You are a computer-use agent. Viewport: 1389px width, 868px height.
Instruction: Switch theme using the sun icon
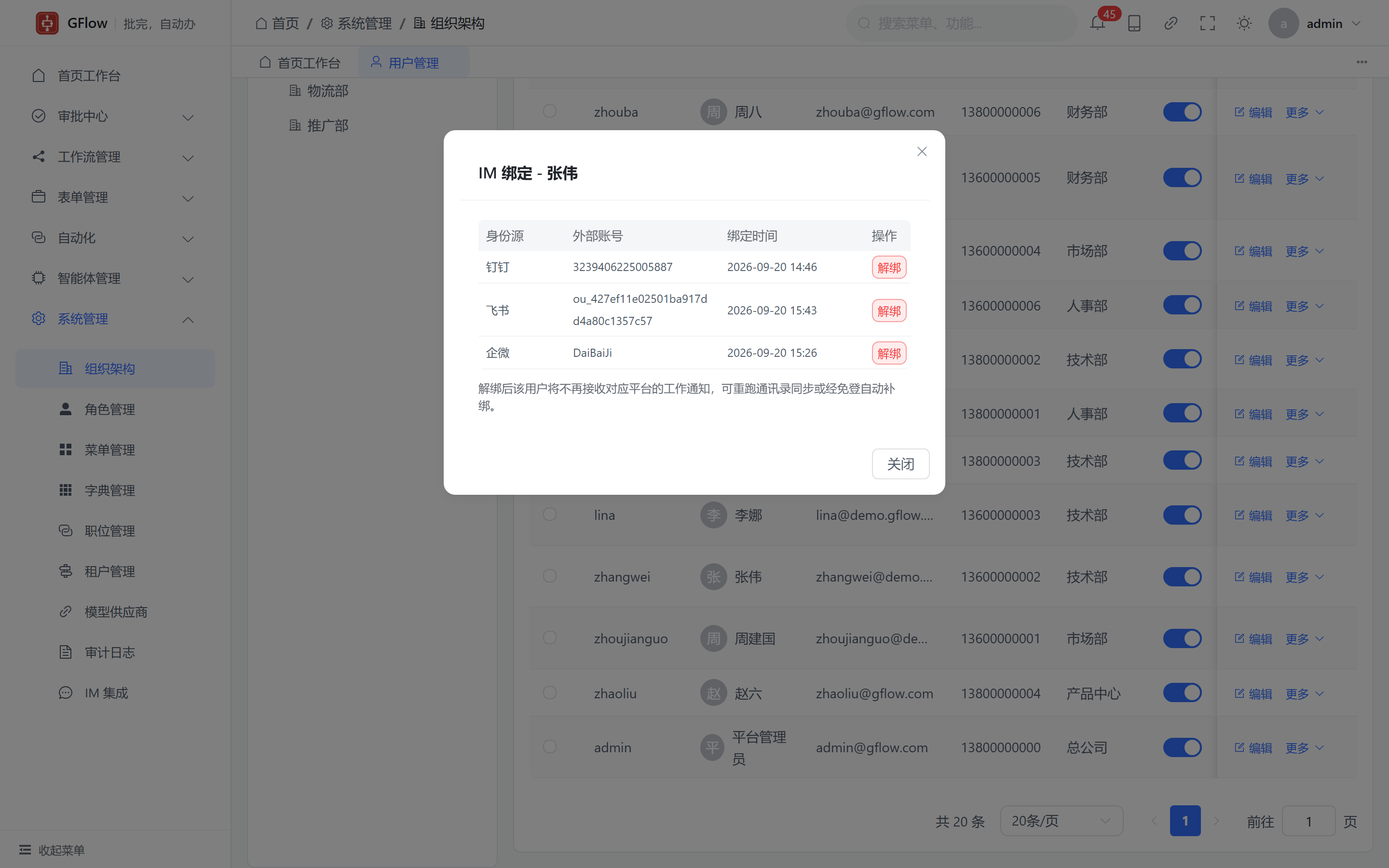[x=1244, y=23]
